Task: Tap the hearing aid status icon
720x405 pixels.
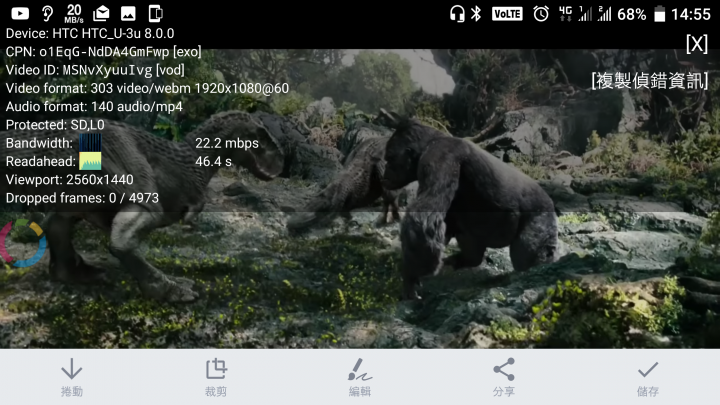Action: 47,14
